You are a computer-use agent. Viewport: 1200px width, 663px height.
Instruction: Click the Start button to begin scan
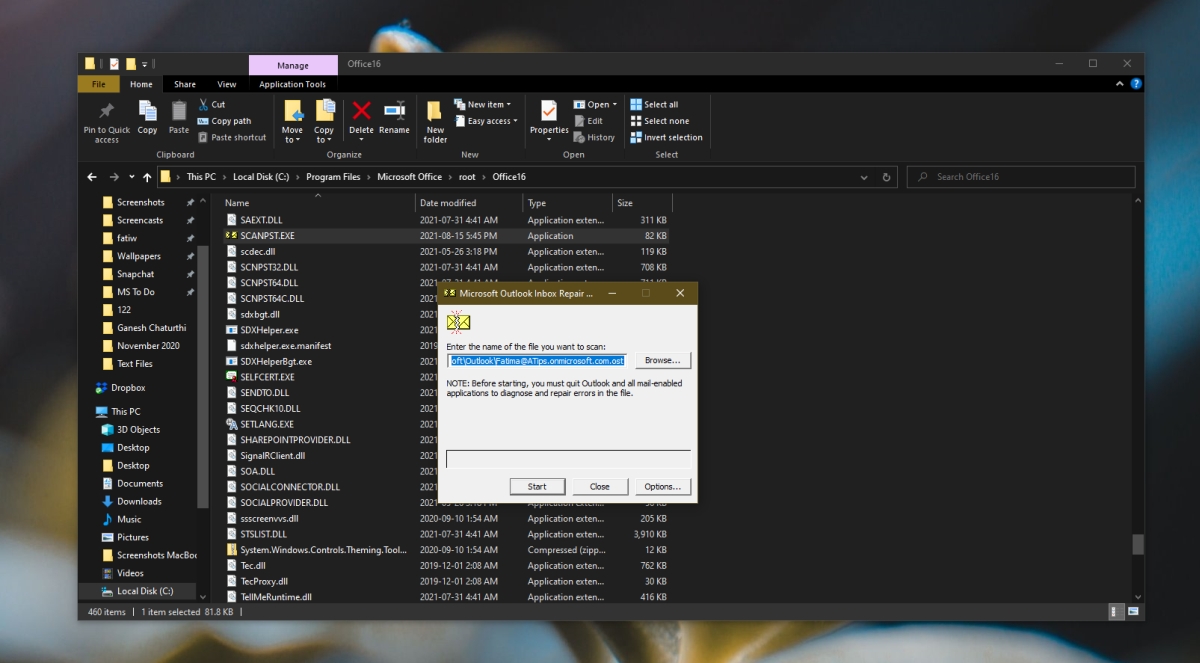537,487
